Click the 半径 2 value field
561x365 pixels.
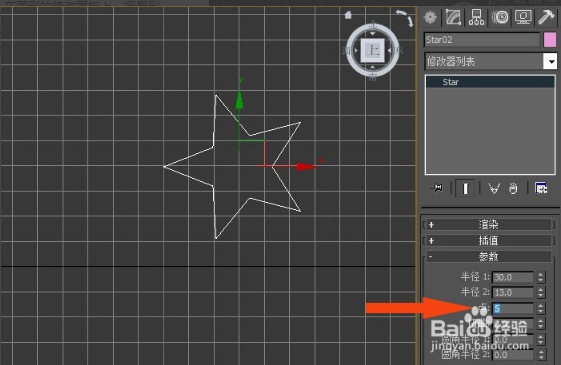[x=513, y=293]
